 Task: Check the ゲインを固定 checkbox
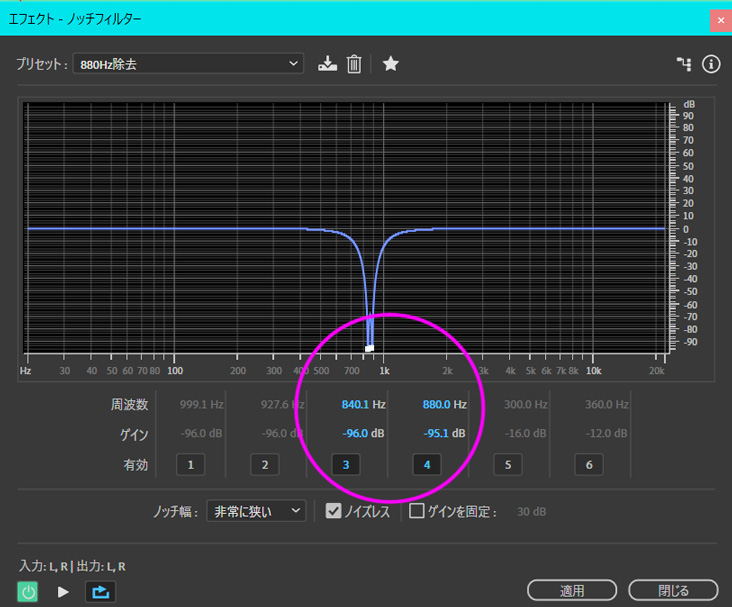(417, 511)
